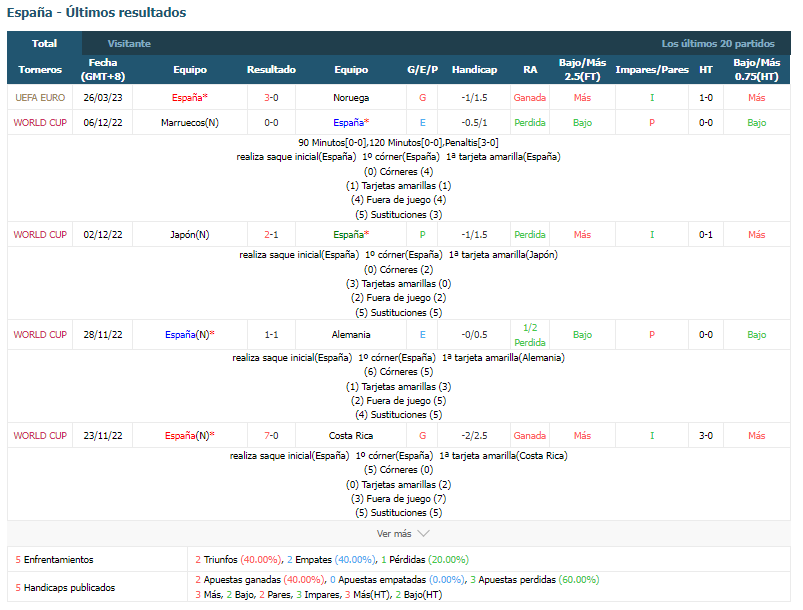This screenshot has height=610, width=803.
Task: Select '3 Apuestas perdidas (60.00%)' text
Action: pos(535,580)
